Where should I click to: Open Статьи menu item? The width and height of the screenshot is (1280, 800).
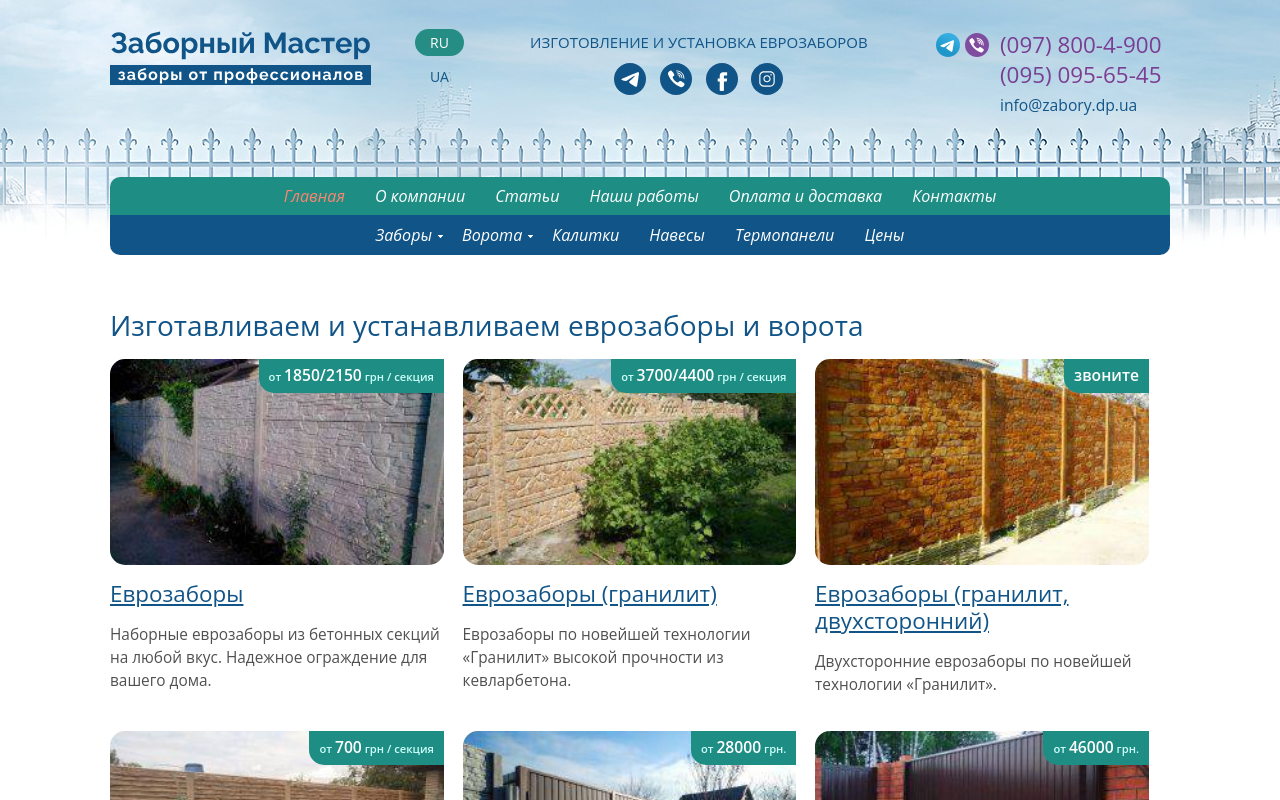click(527, 196)
